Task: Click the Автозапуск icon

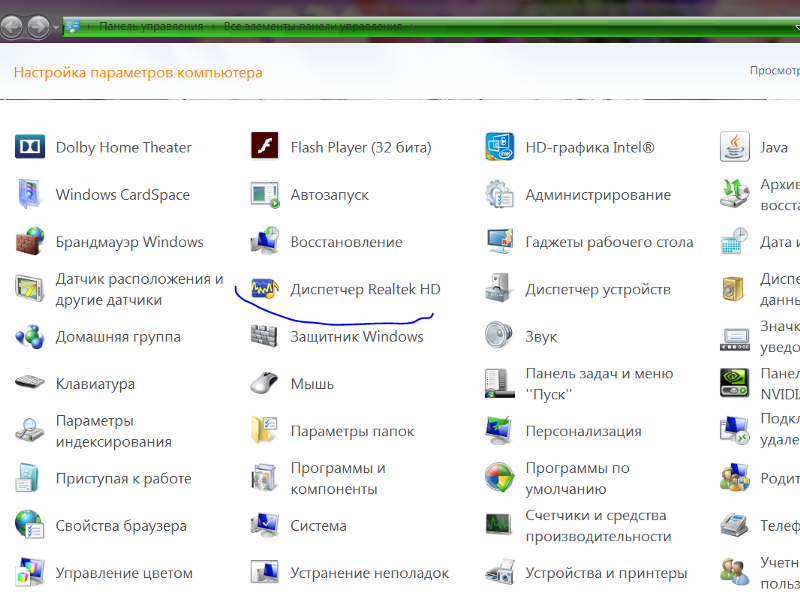Action: pos(264,194)
